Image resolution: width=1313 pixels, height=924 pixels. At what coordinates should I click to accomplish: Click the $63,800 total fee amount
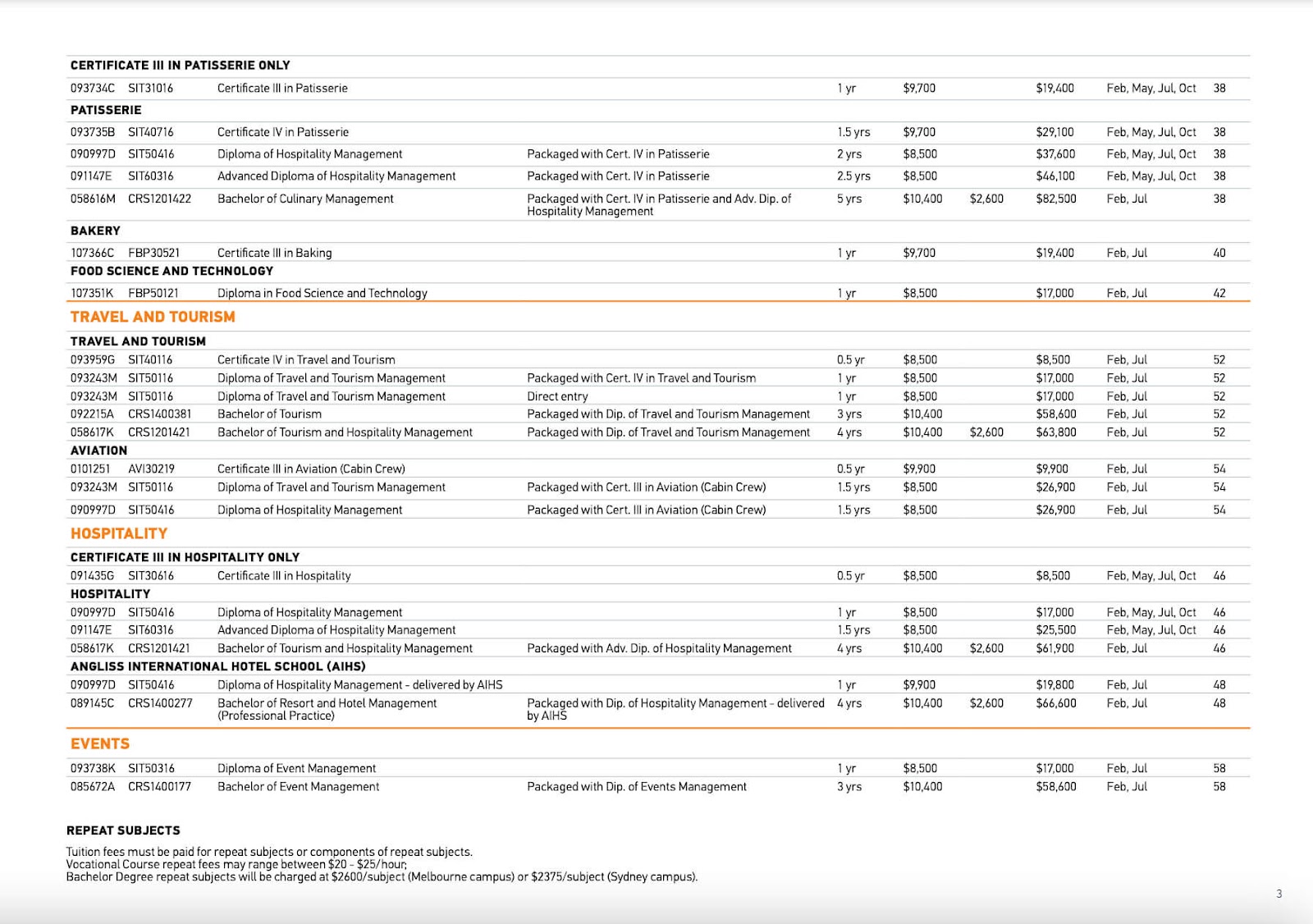click(x=1055, y=432)
